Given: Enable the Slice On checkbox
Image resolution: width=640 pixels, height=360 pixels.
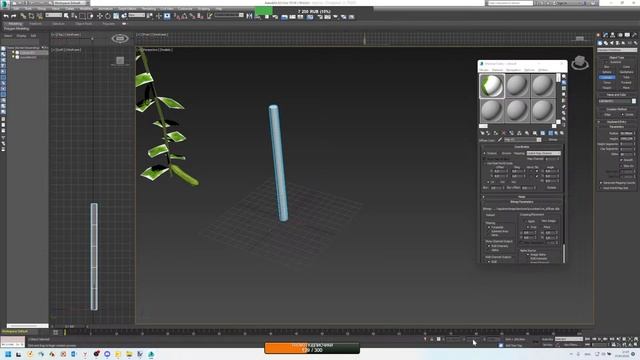Looking at the screenshot, I should (x=622, y=166).
